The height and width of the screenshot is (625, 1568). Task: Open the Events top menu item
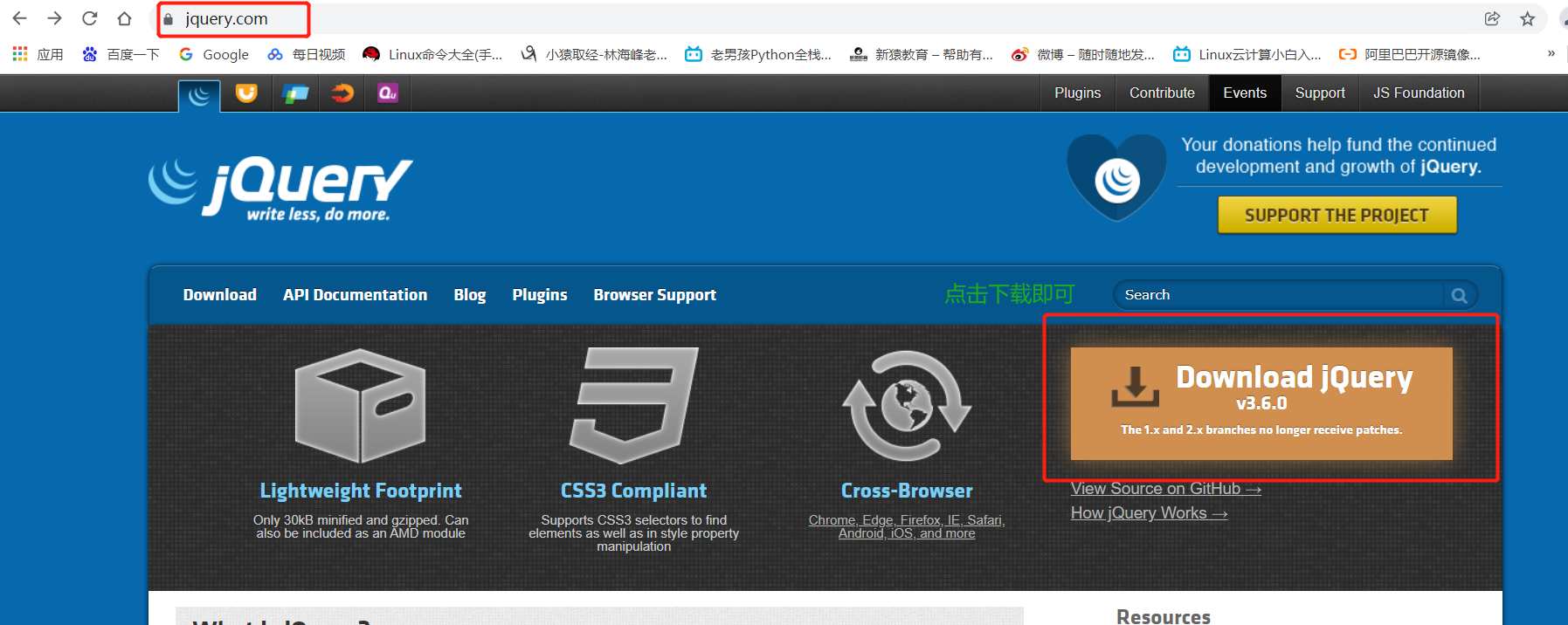(x=1245, y=93)
